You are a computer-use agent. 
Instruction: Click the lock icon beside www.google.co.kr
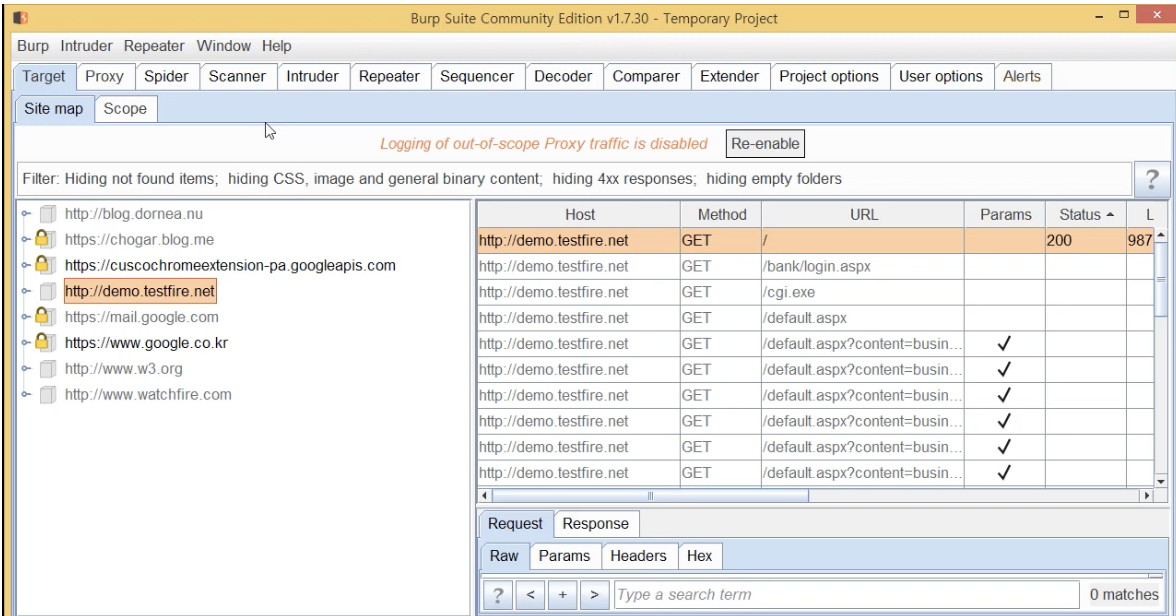coord(44,342)
